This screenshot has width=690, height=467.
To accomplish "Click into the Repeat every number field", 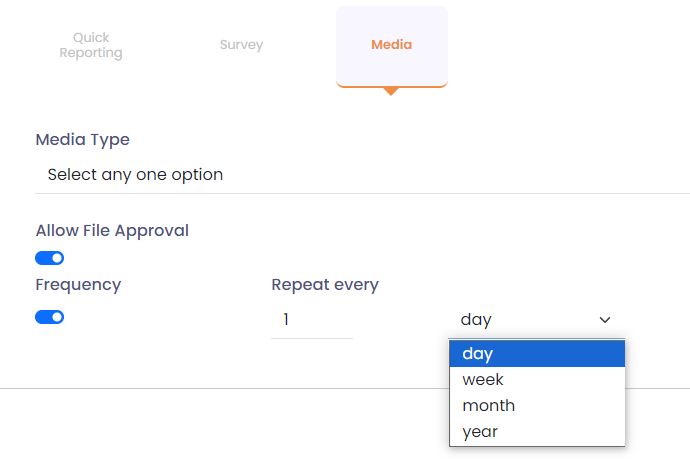I will pos(311,320).
